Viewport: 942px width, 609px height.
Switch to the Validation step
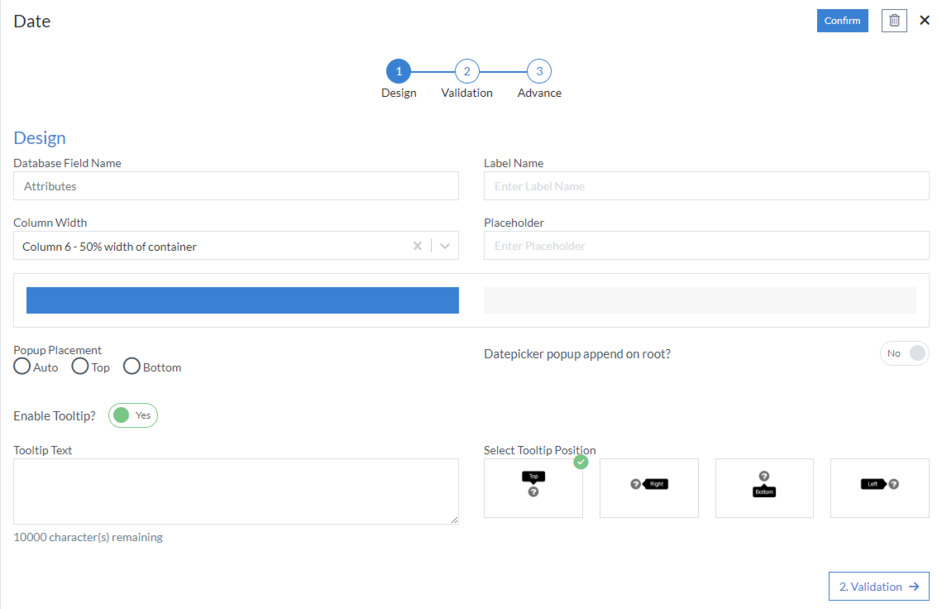pos(466,71)
